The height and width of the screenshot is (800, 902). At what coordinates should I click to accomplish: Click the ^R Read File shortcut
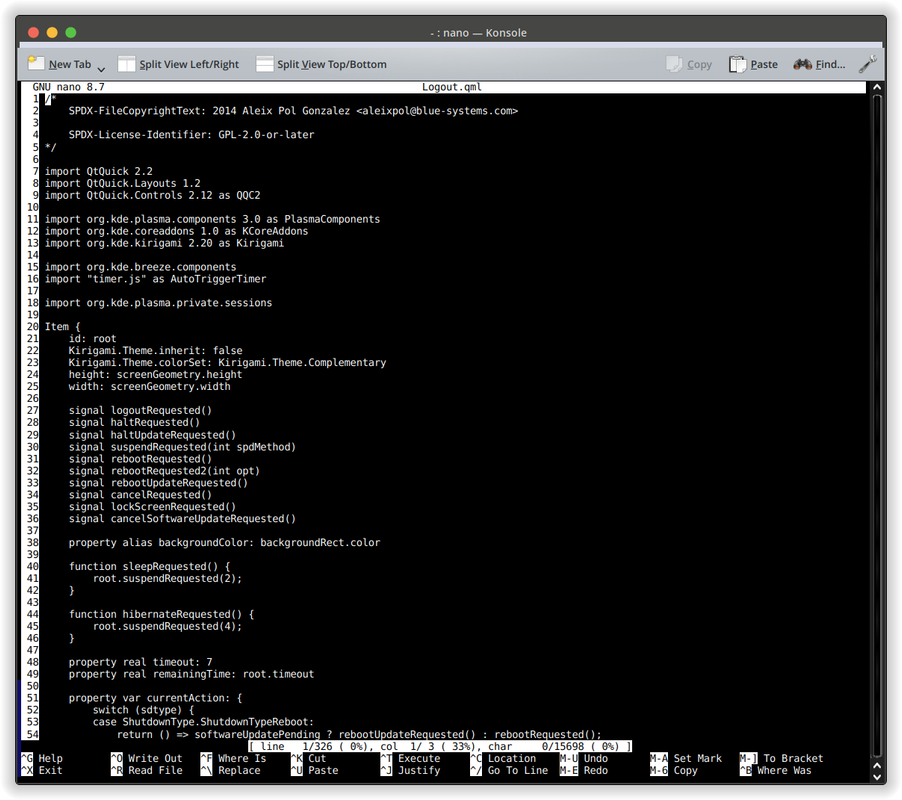[x=147, y=770]
